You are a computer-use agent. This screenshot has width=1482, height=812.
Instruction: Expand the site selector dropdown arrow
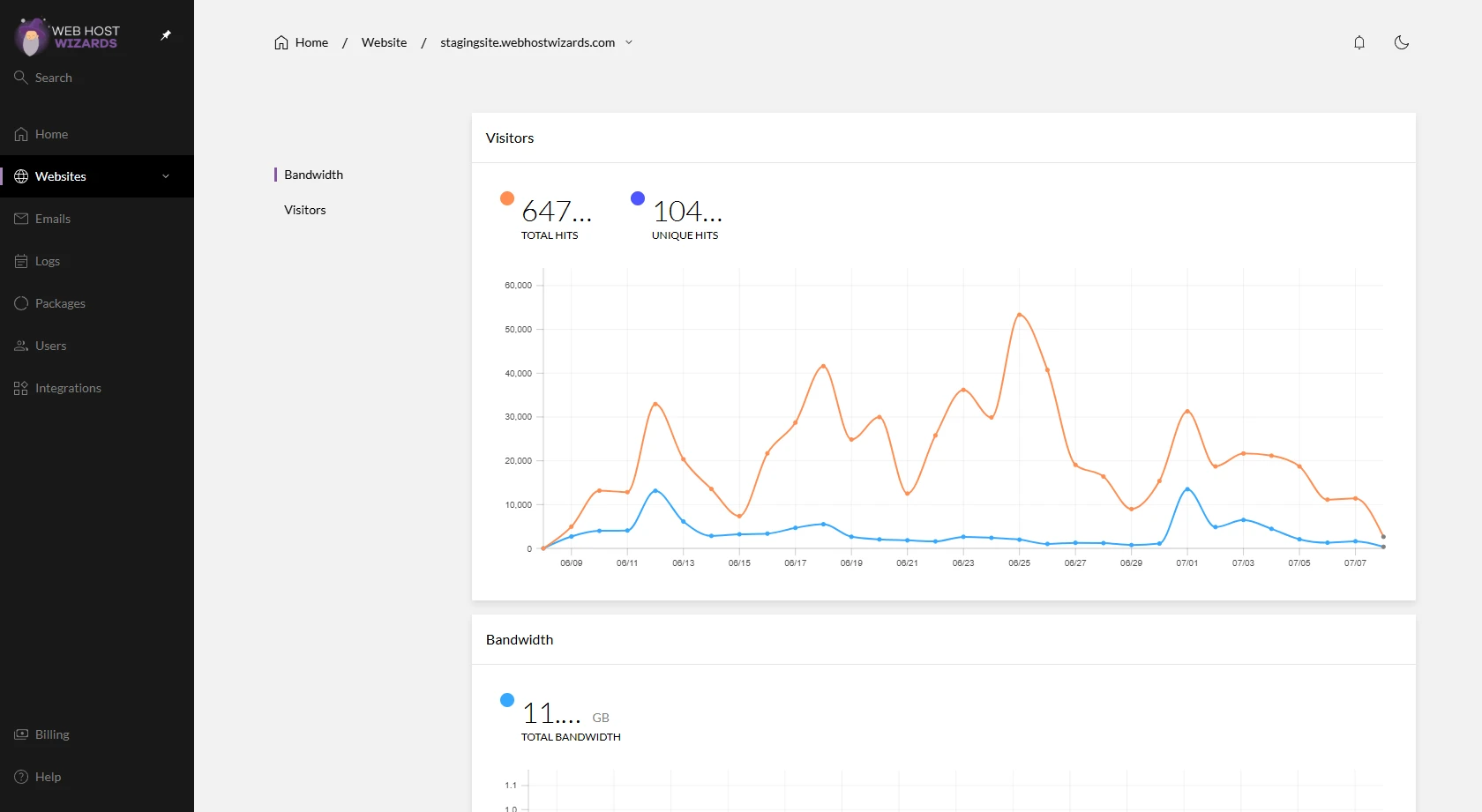click(x=629, y=42)
